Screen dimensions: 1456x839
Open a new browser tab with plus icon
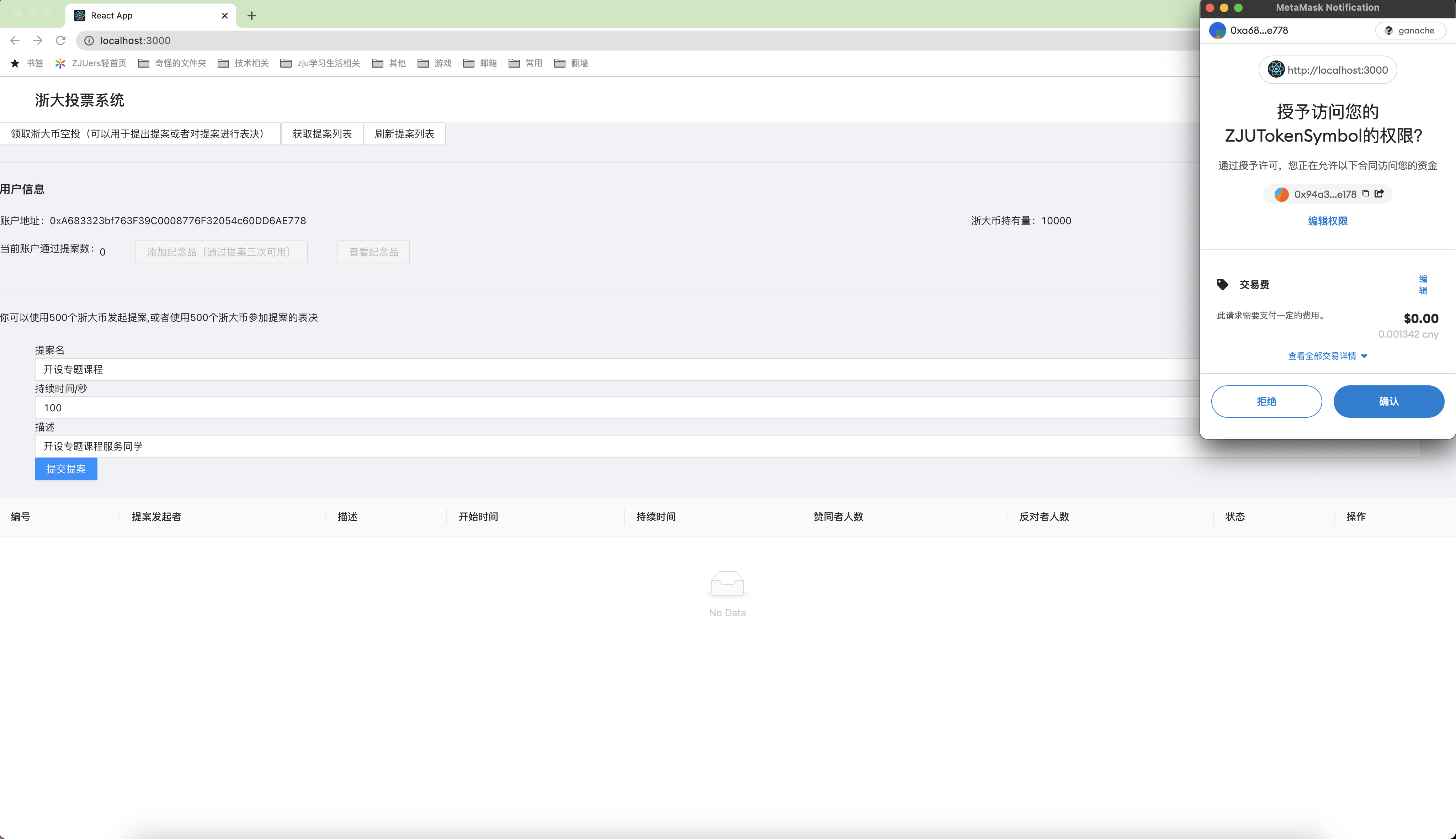pos(252,16)
